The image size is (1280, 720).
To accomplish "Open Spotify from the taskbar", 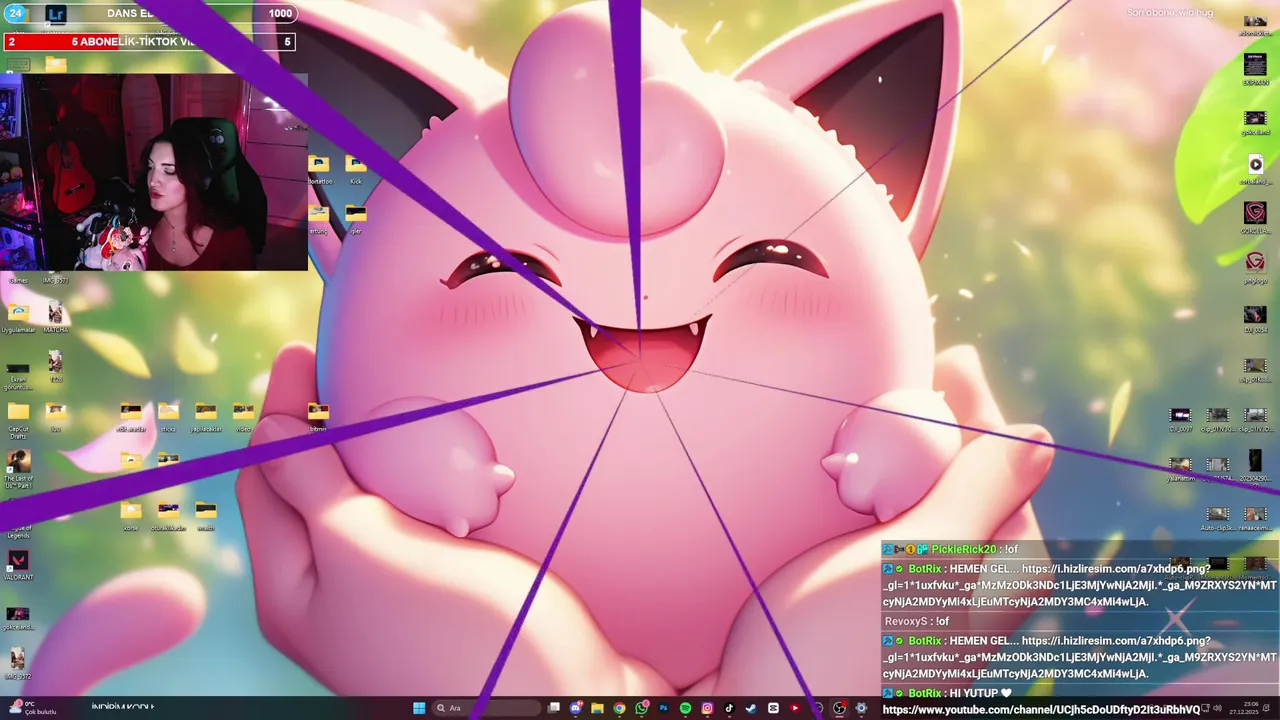I will (x=685, y=708).
